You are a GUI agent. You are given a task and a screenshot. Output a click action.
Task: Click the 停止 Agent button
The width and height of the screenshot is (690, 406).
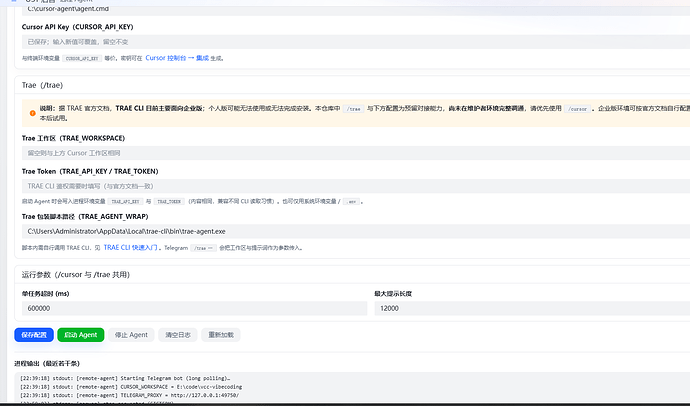(131, 335)
